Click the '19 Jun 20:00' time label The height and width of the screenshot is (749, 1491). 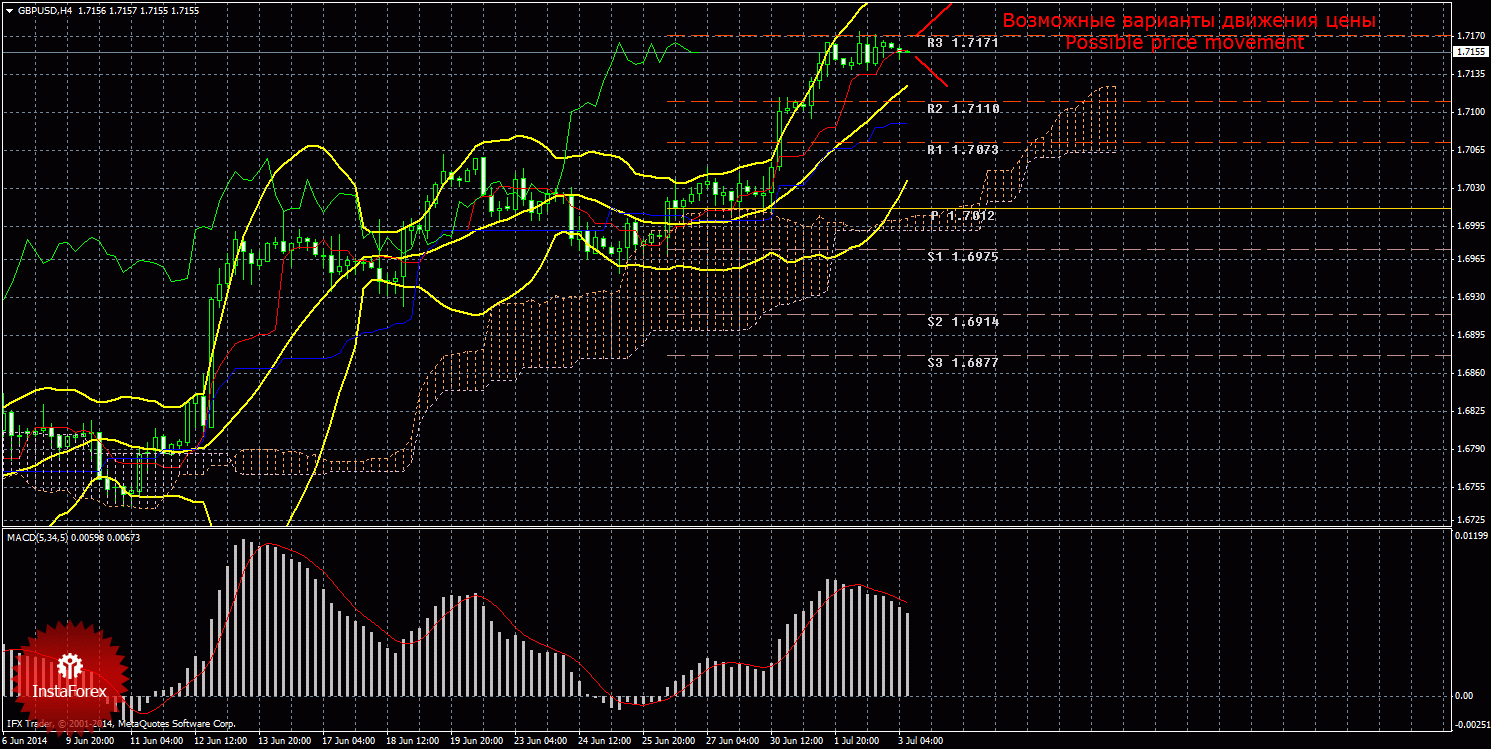tap(476, 741)
